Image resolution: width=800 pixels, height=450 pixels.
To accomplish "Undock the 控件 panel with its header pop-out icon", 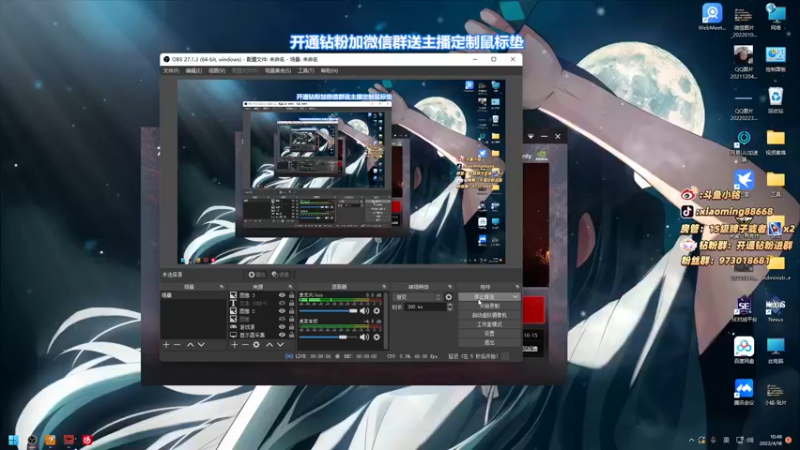I will (517, 287).
